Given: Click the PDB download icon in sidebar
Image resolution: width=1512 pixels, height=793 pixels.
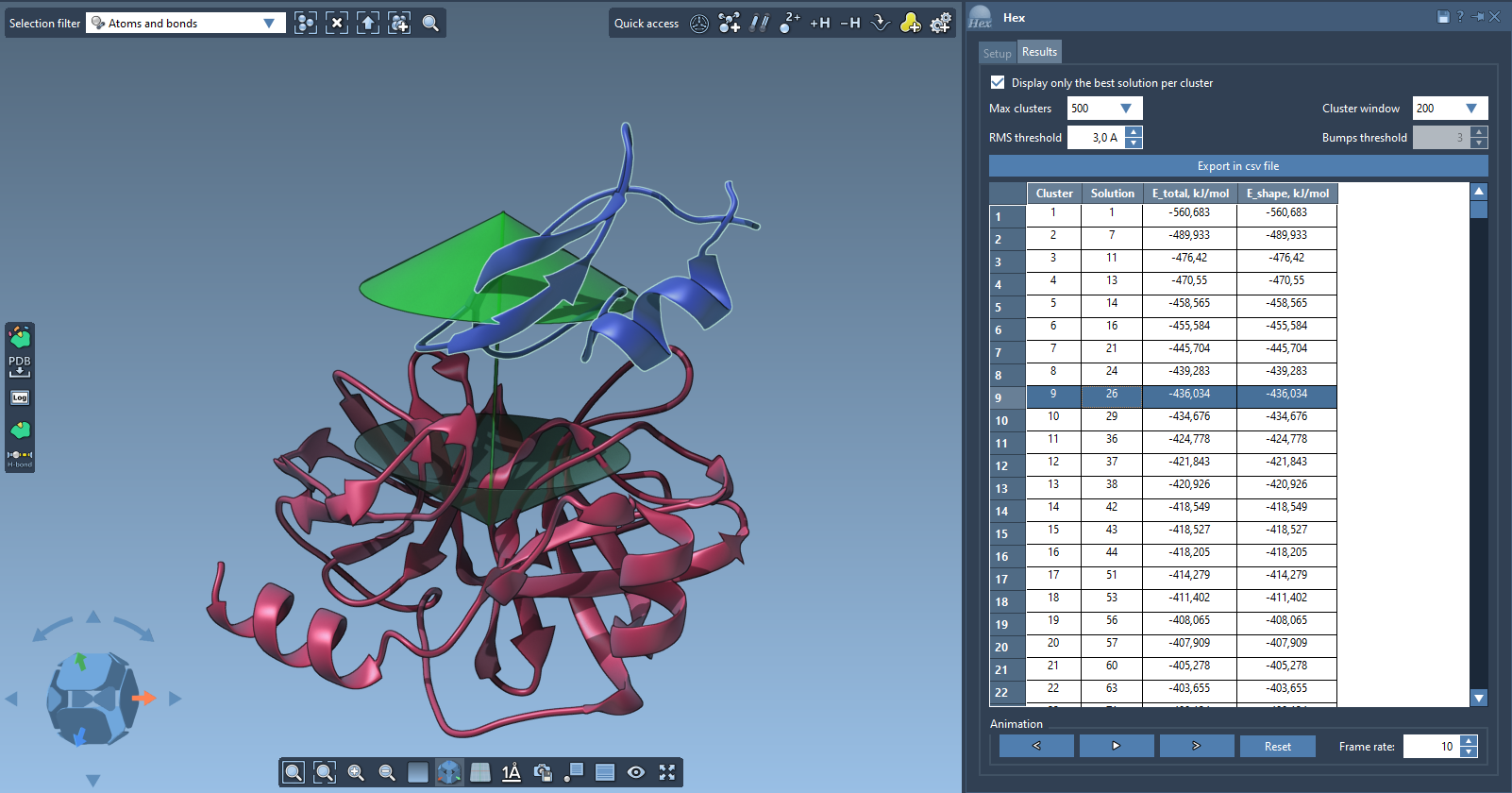Looking at the screenshot, I should [20, 366].
